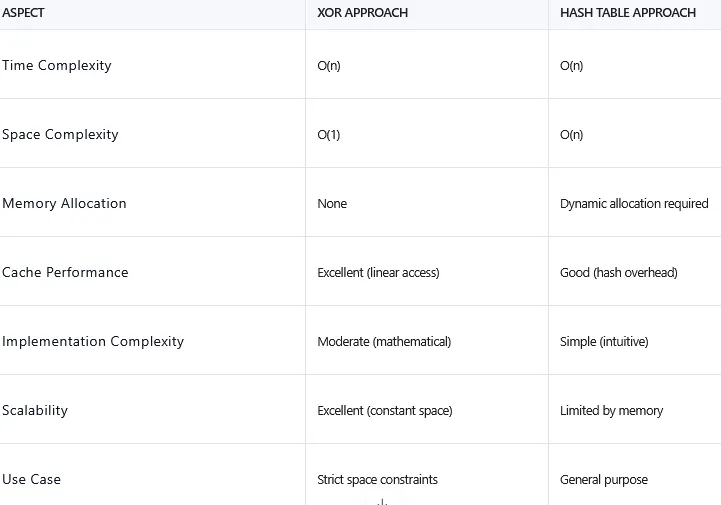Click the ASPECT column header
The width and height of the screenshot is (721, 505).
click(23, 13)
